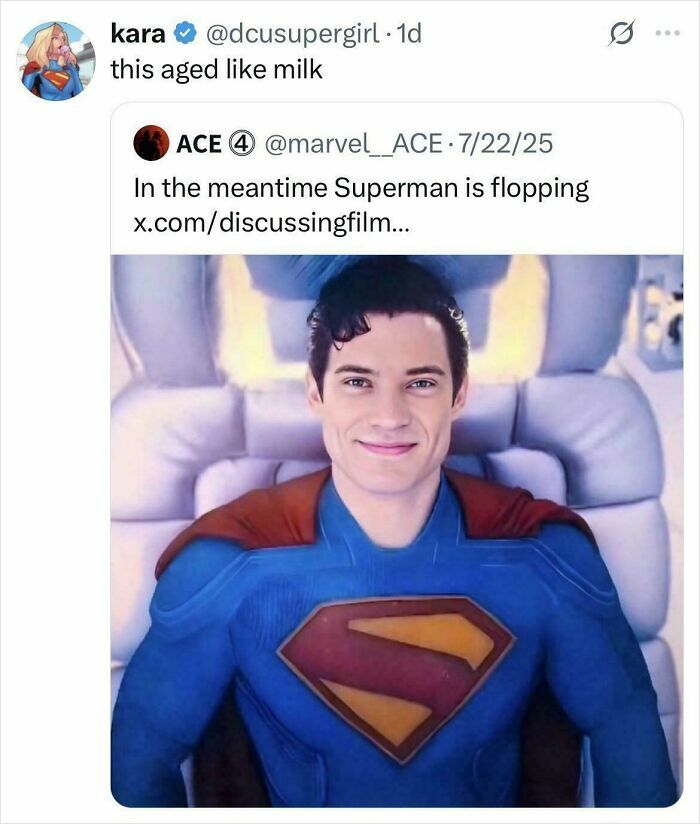Visit the @dcusupergirl profile handle
Image resolution: width=700 pixels, height=824 pixels.
290,31
